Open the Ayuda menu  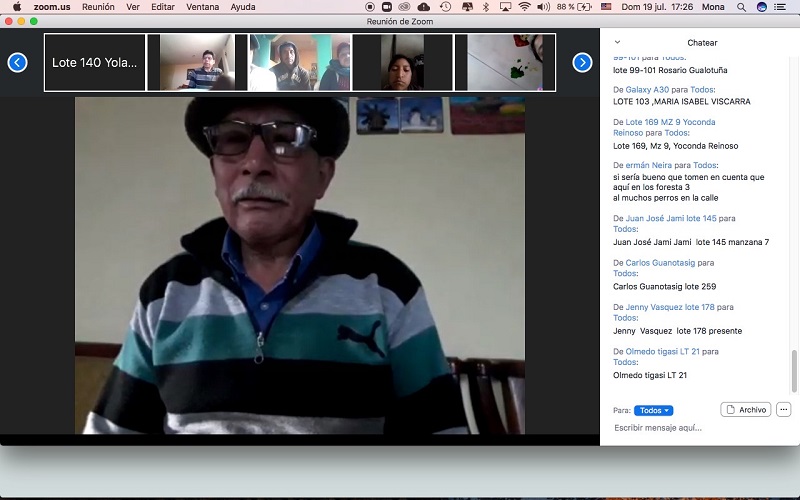(243, 7)
